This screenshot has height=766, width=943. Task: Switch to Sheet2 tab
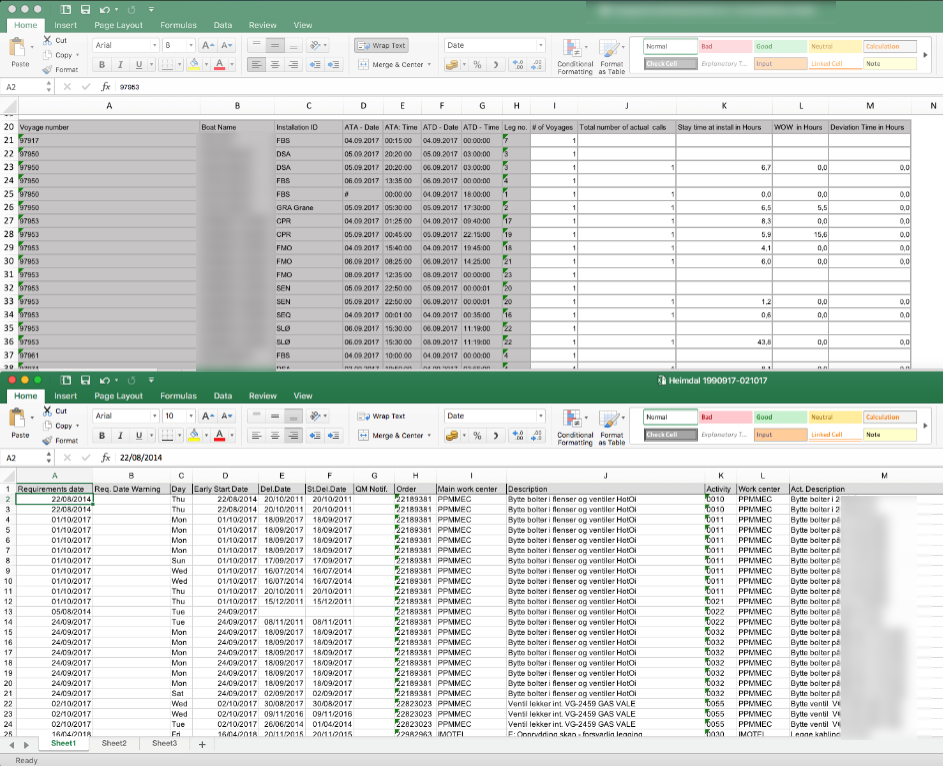tap(114, 743)
